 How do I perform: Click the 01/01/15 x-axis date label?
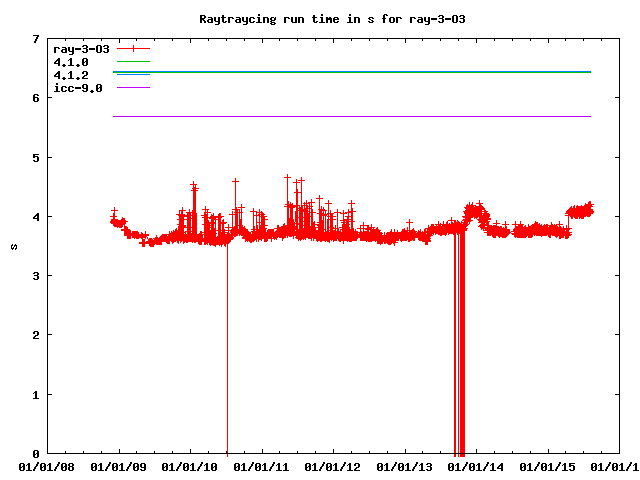tap(548, 466)
